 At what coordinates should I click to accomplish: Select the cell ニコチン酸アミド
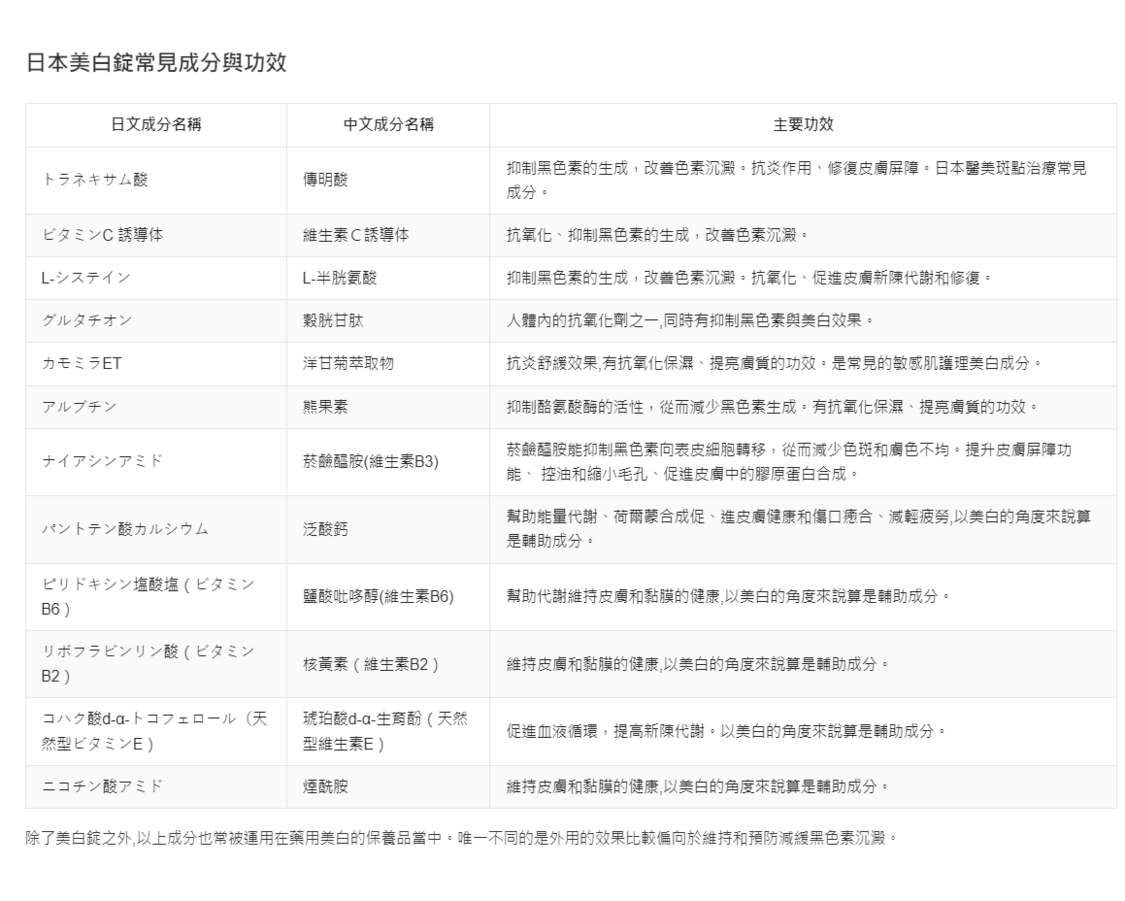(156, 787)
